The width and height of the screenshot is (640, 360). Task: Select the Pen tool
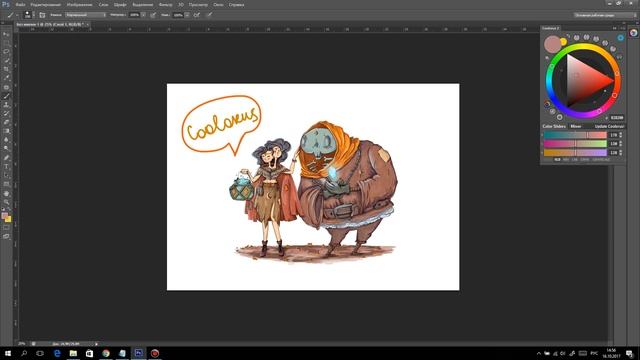[6, 158]
